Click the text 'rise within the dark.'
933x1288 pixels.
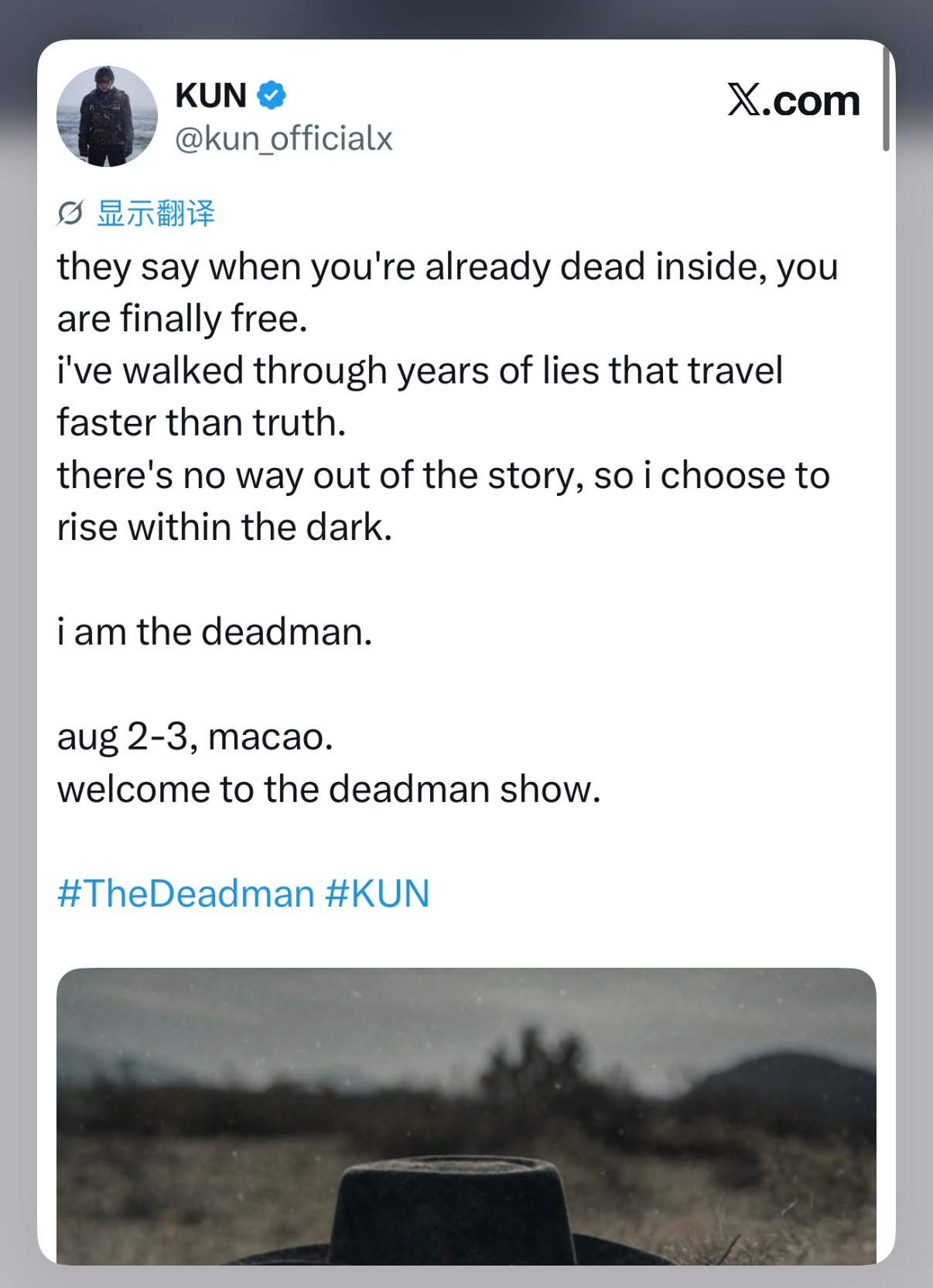pos(224,528)
